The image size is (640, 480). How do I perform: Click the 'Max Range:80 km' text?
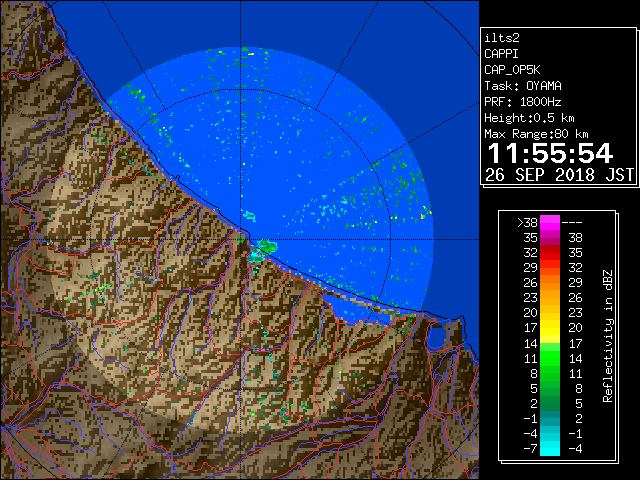pyautogui.click(x=536, y=134)
